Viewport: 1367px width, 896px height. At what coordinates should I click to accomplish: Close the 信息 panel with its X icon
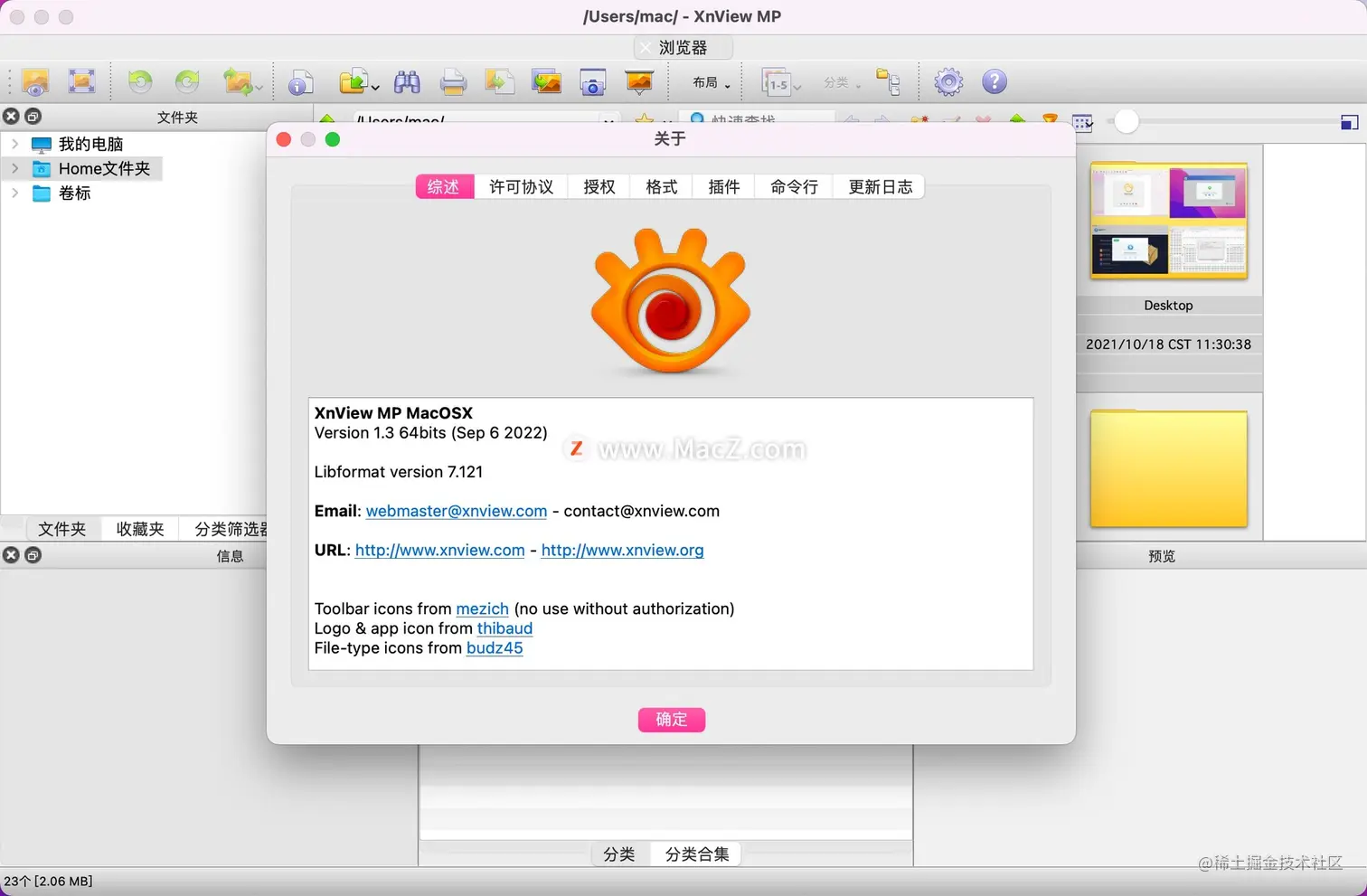click(x=11, y=555)
